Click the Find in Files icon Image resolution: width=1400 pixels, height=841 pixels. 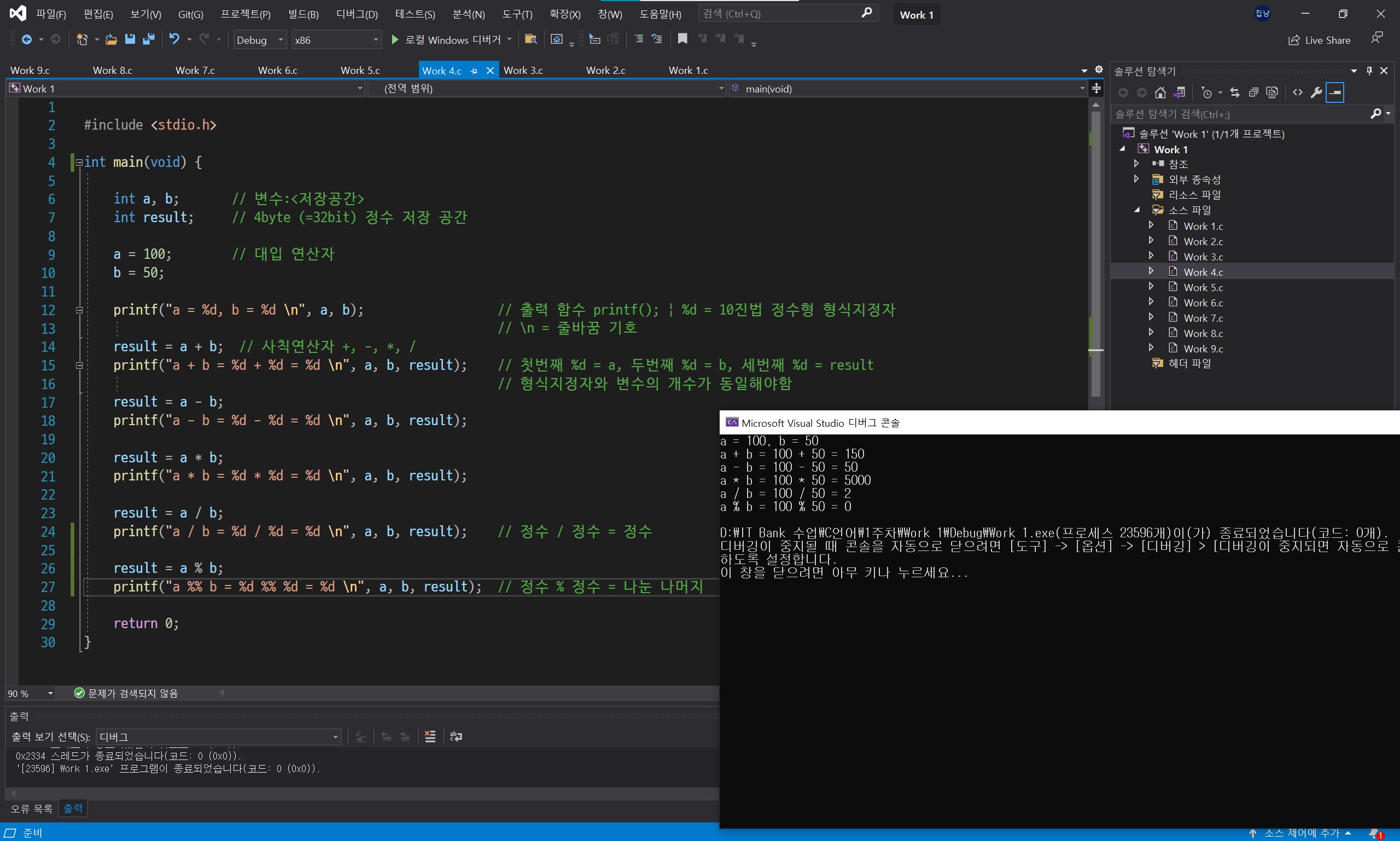(530, 39)
